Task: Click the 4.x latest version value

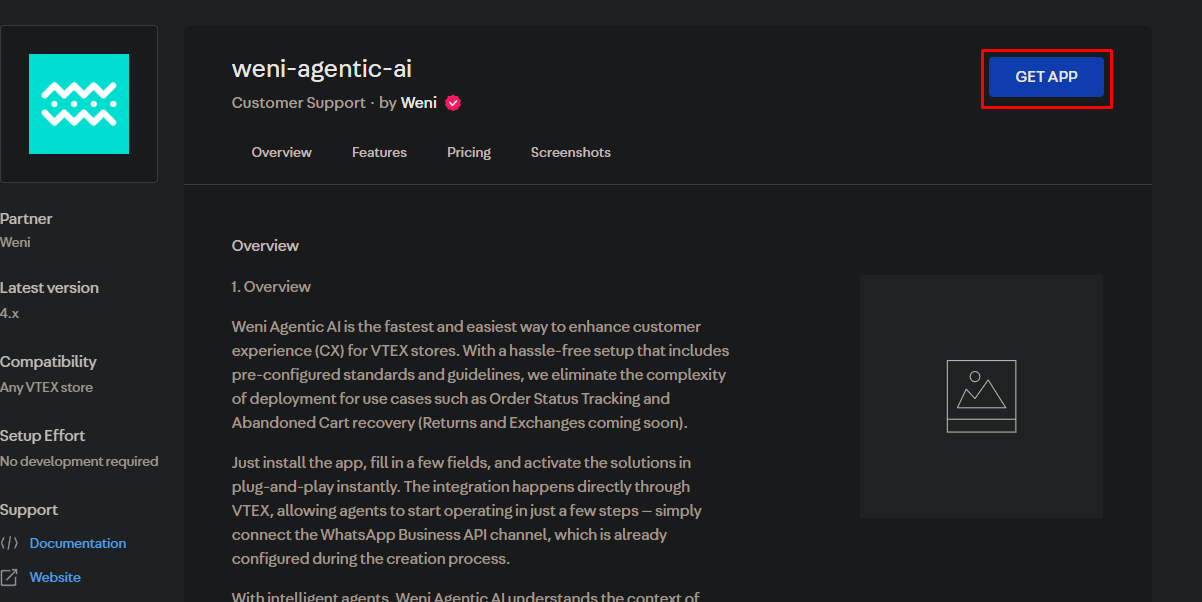Action: 9,313
